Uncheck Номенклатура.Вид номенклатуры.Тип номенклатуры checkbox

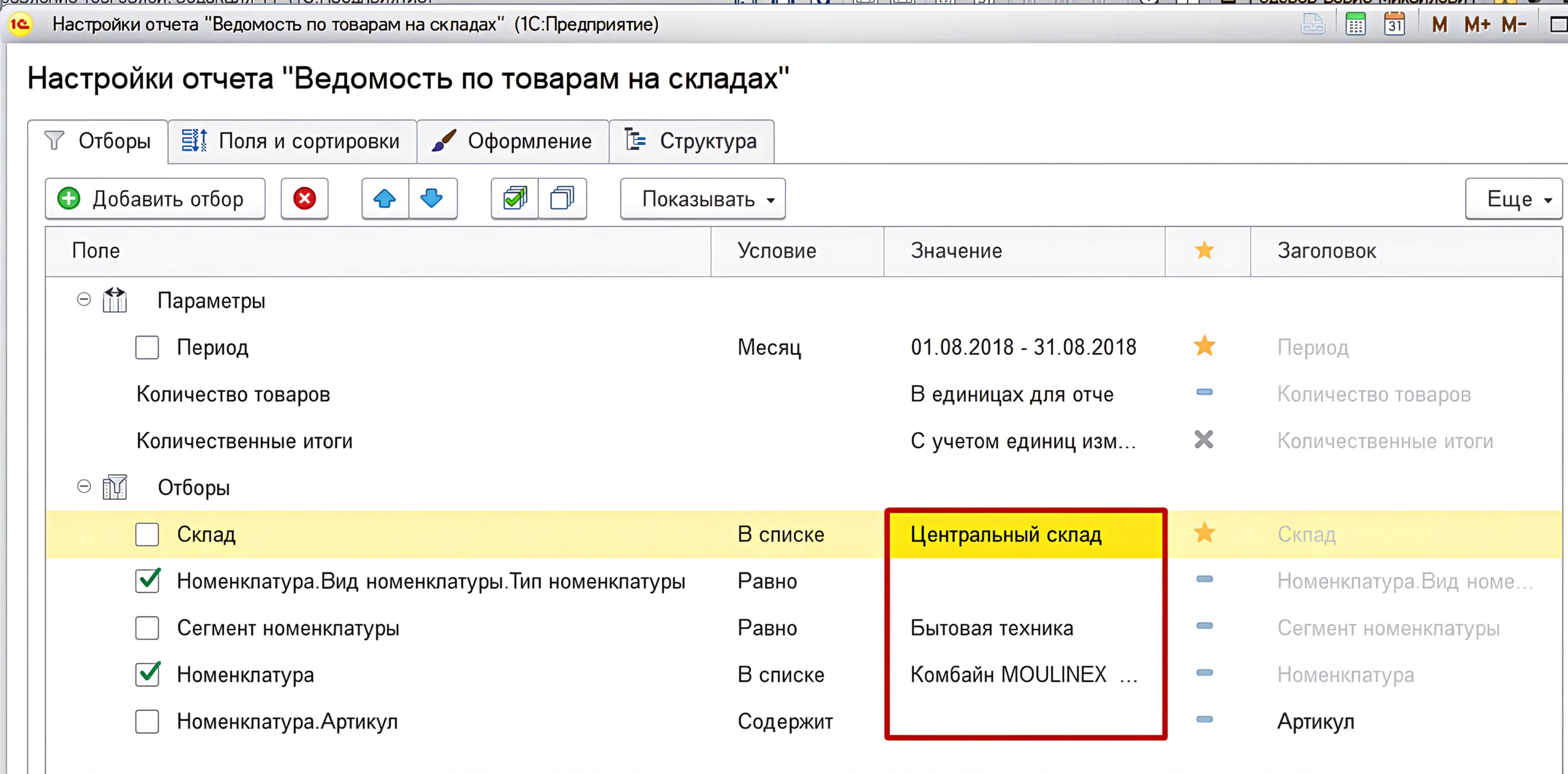(x=147, y=580)
